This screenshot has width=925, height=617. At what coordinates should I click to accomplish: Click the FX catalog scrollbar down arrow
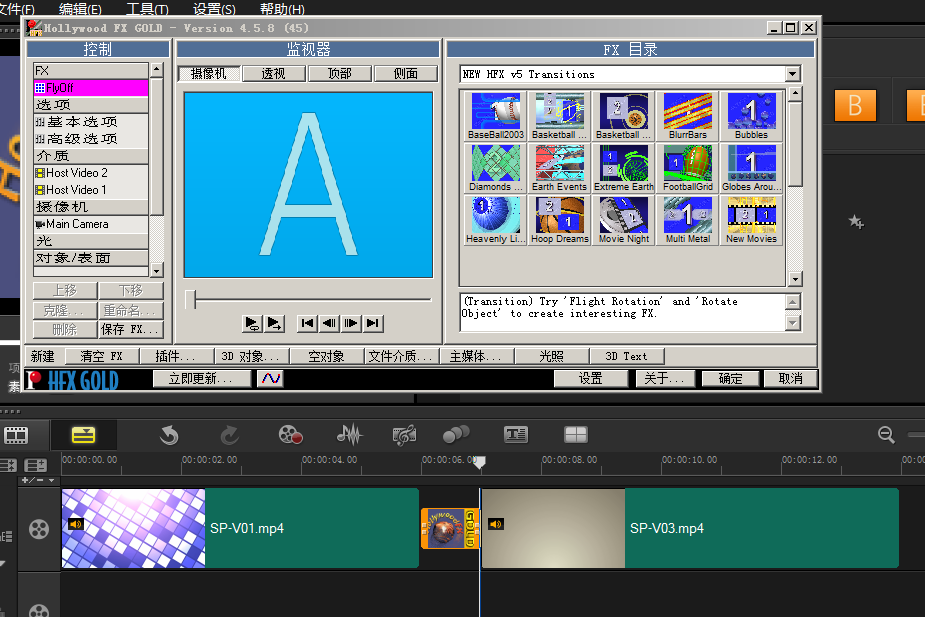[795, 279]
